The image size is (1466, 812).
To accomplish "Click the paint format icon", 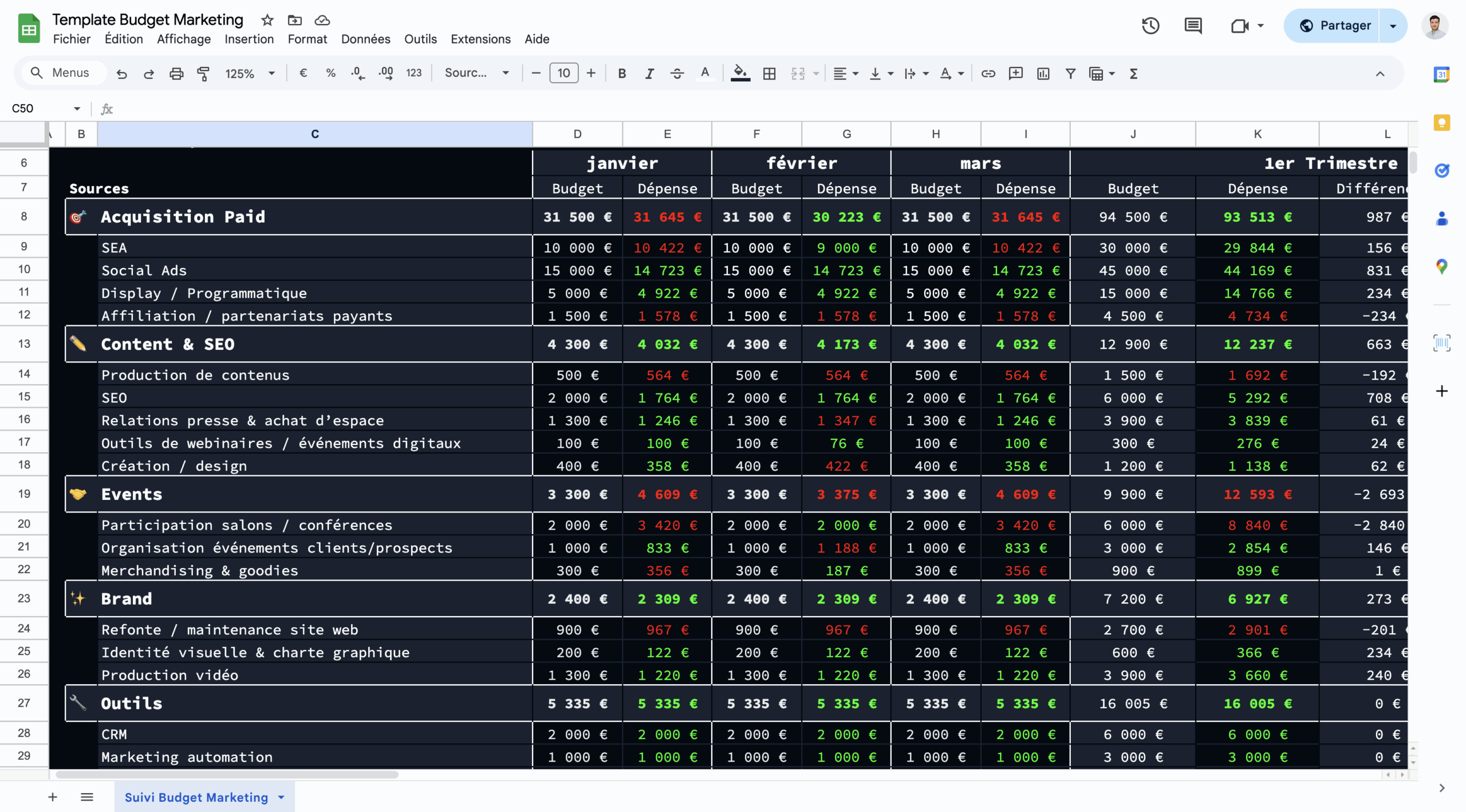I will 203,73.
